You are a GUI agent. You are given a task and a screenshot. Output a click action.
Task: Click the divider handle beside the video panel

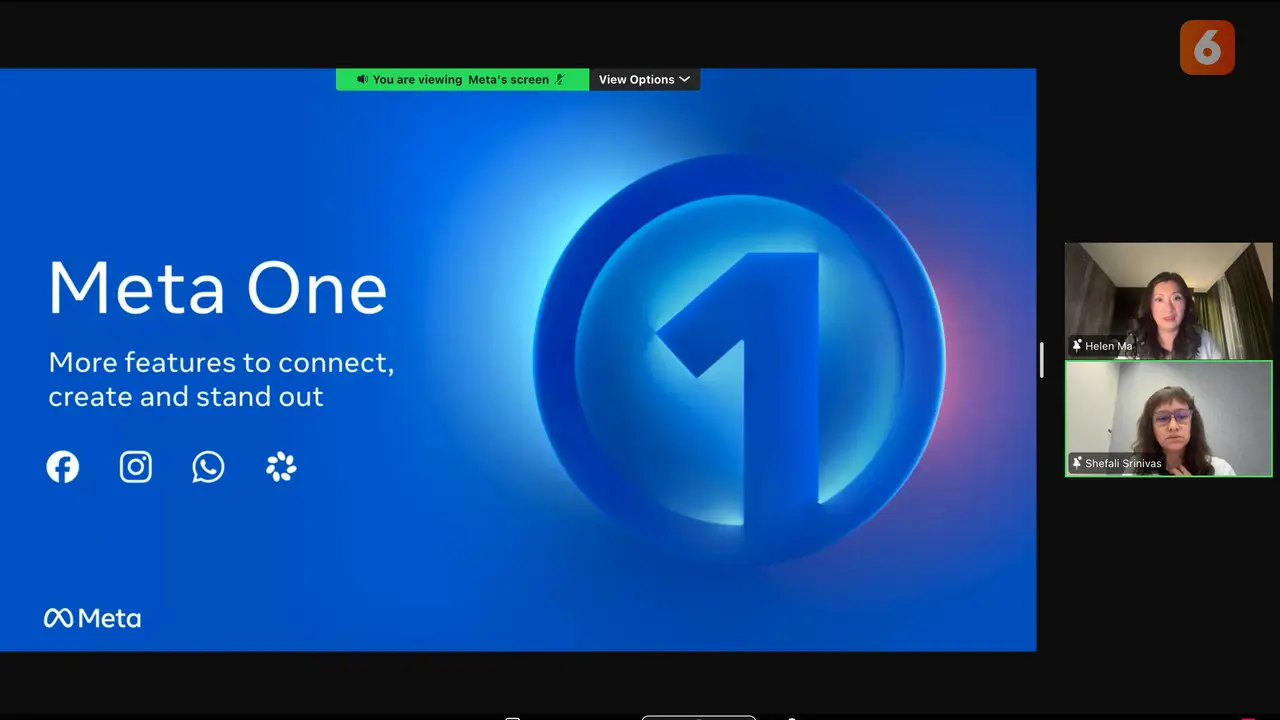pos(1042,360)
